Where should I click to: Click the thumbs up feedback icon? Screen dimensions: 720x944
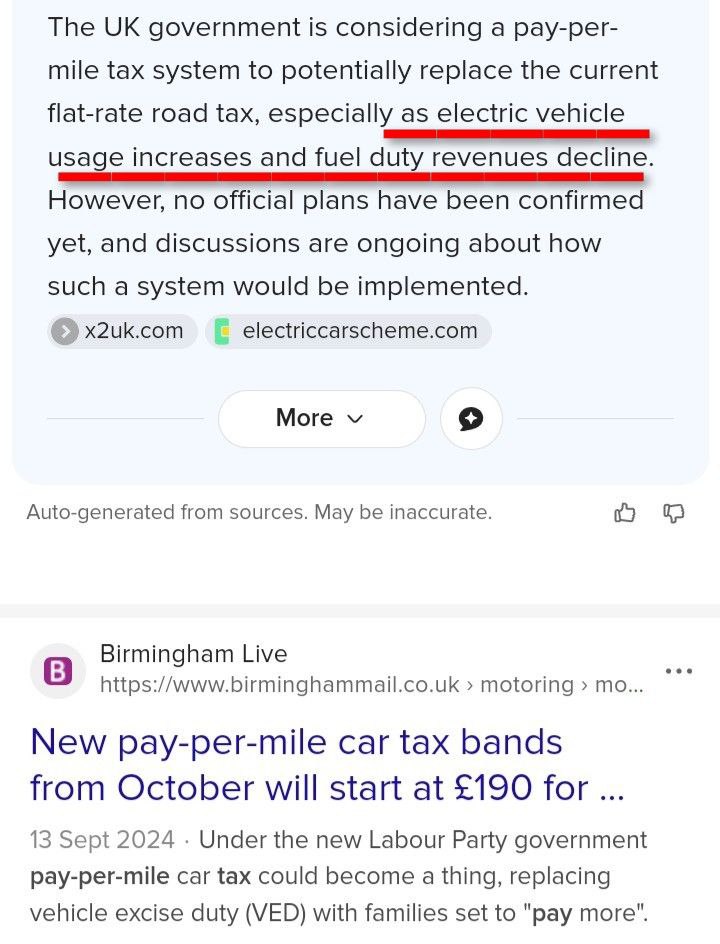625,513
